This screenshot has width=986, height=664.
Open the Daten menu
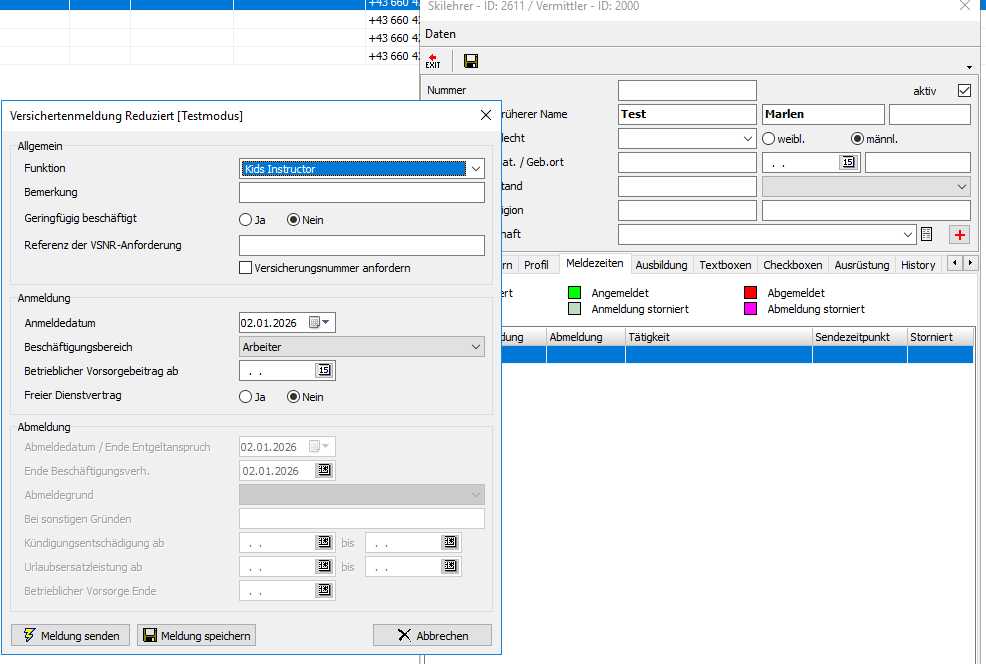click(440, 34)
